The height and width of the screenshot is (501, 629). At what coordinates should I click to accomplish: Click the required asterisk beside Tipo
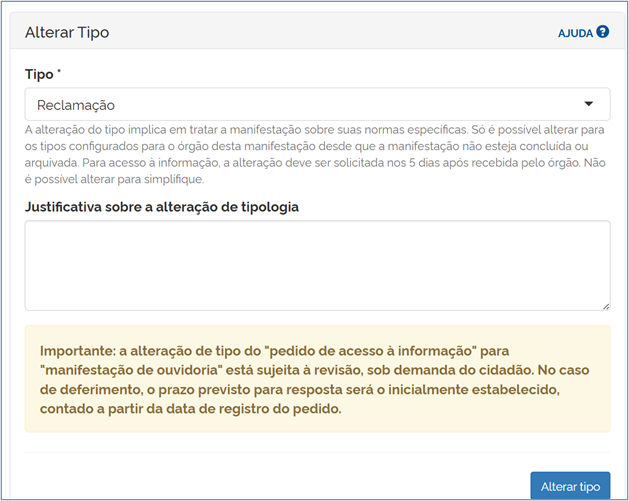(x=58, y=73)
